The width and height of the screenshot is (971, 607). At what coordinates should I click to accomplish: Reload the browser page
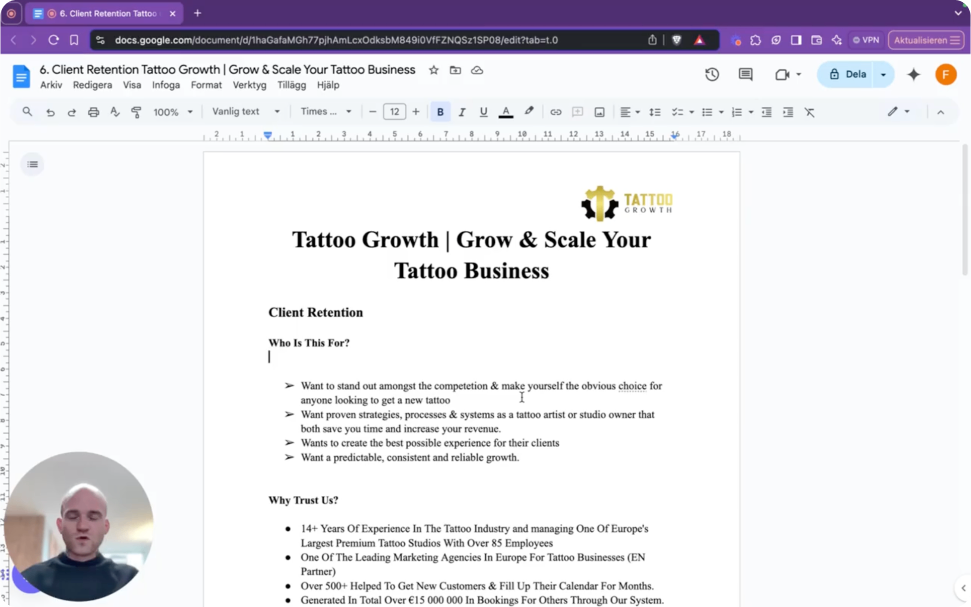tap(53, 40)
